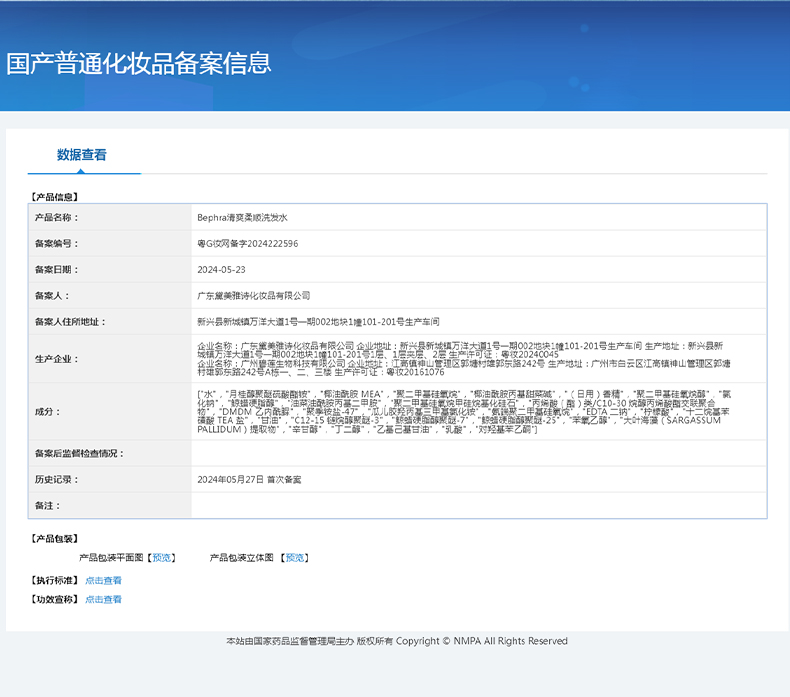Click the 【产品包装】 section header

(x=54, y=539)
